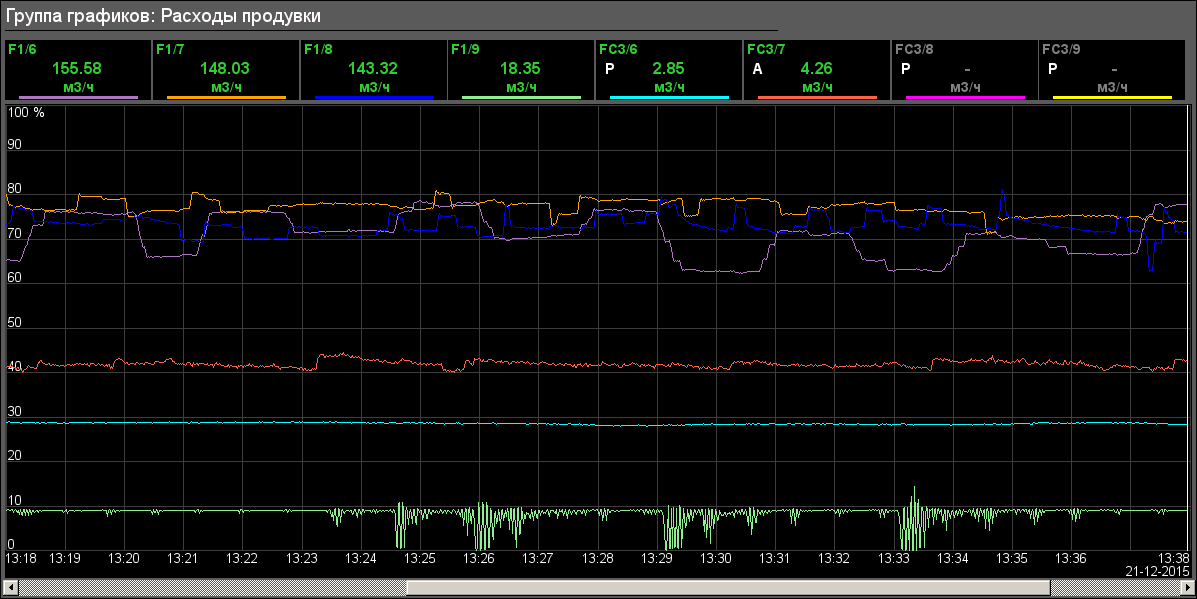Click the date 21-12-2015
1197x599 pixels.
(x=1157, y=571)
